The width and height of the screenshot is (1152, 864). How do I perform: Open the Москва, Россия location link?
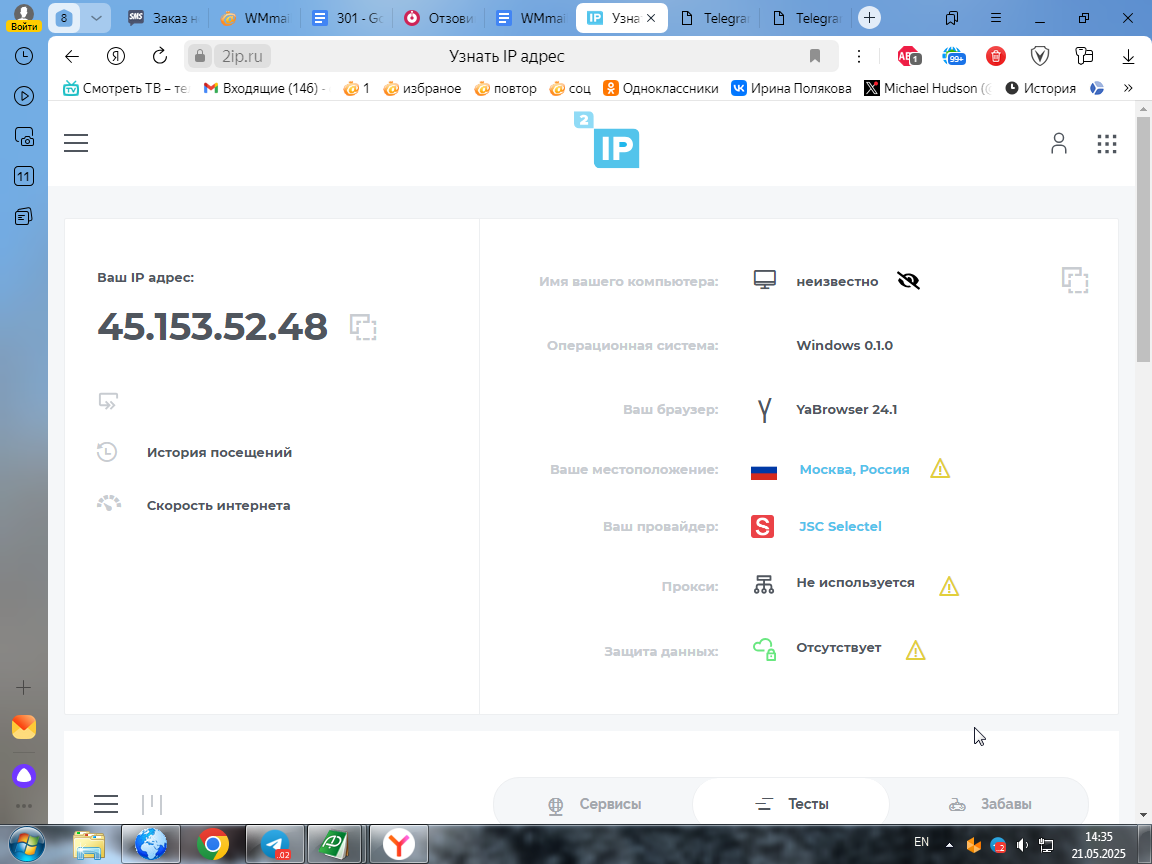pyautogui.click(x=854, y=469)
